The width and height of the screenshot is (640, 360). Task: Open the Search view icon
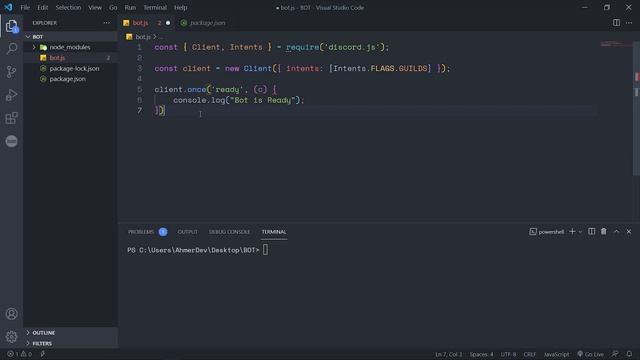pos(11,49)
